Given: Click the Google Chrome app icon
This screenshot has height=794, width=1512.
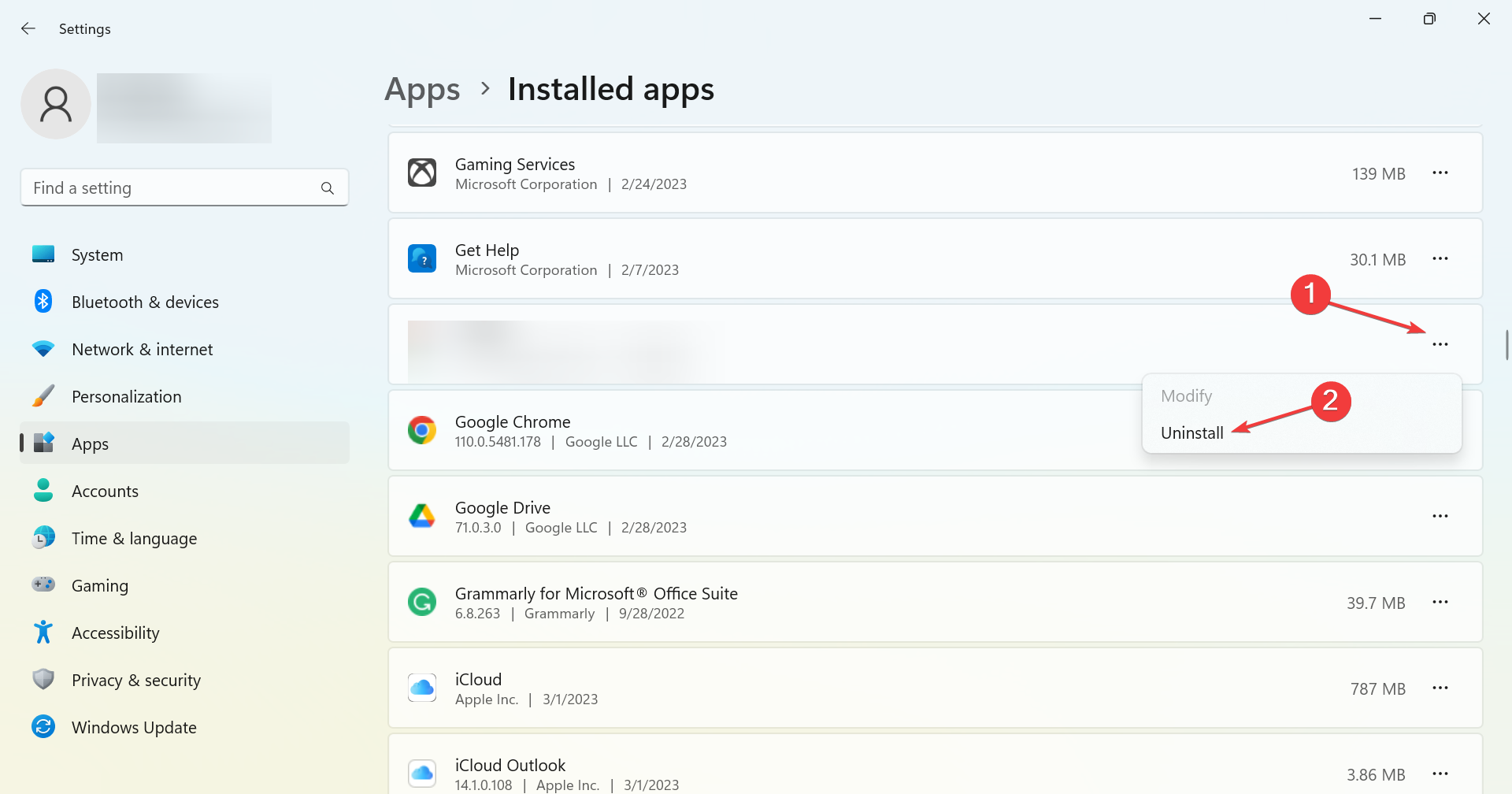Looking at the screenshot, I should 422,430.
